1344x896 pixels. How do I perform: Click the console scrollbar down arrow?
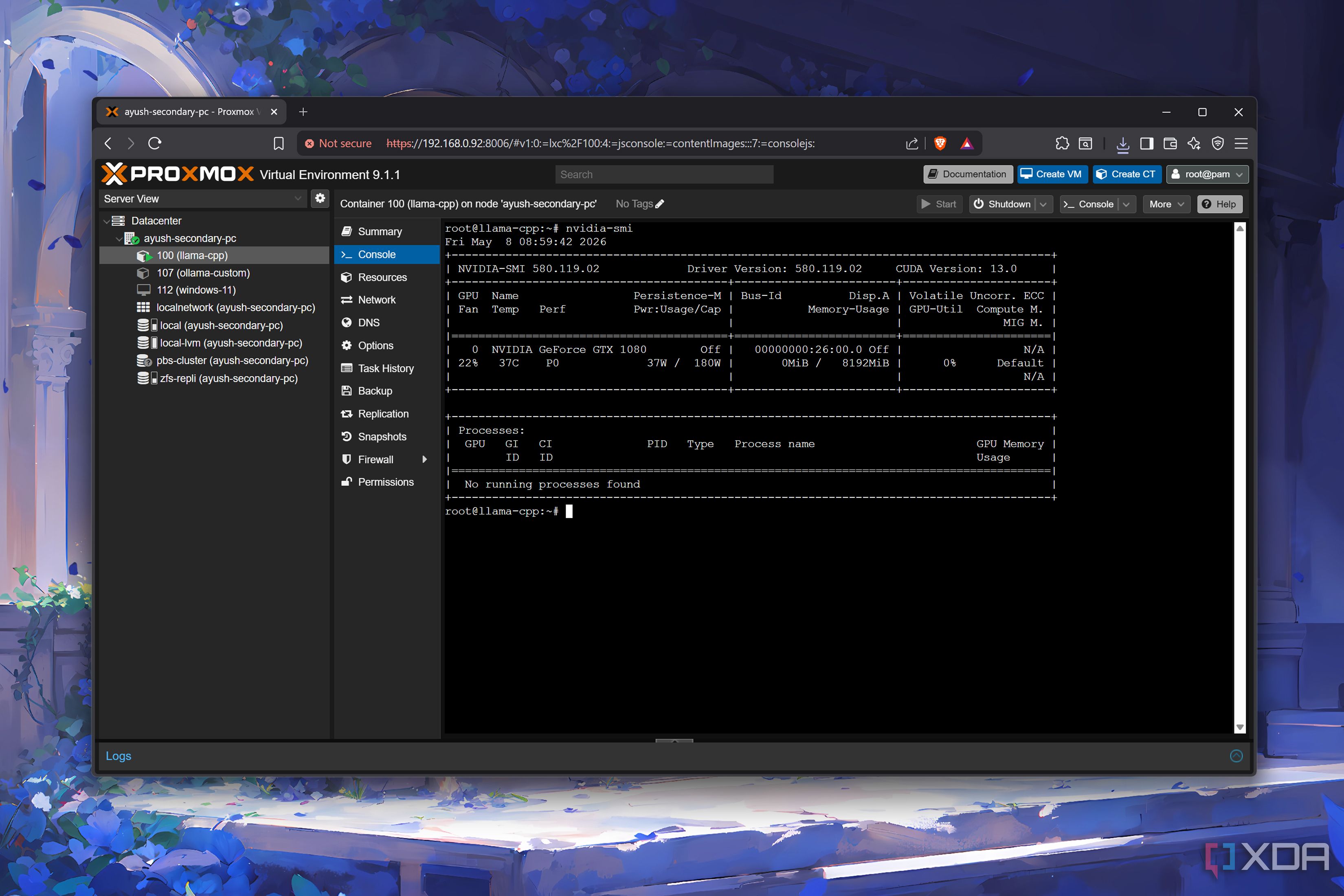tap(1239, 727)
